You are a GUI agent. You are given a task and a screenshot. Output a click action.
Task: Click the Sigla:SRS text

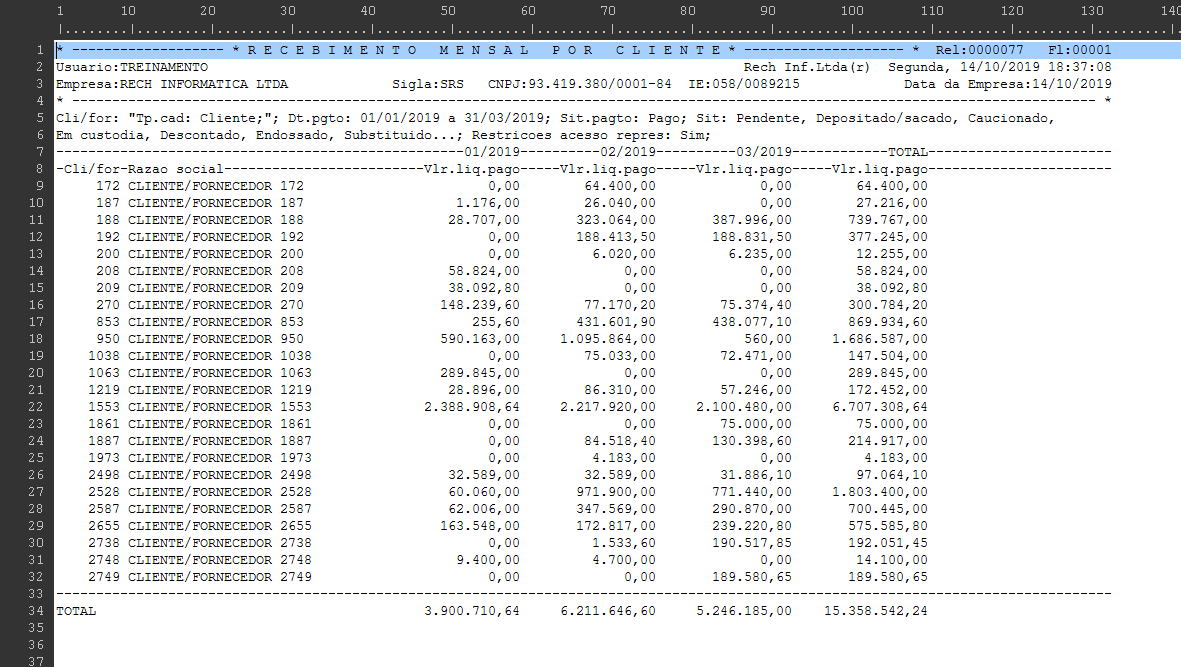[428, 84]
